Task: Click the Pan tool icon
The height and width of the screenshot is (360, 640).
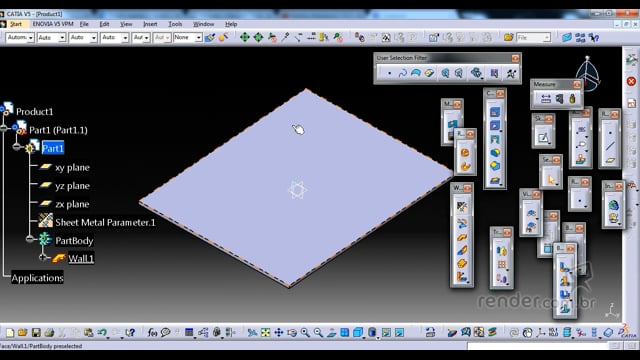Action: click(x=278, y=333)
